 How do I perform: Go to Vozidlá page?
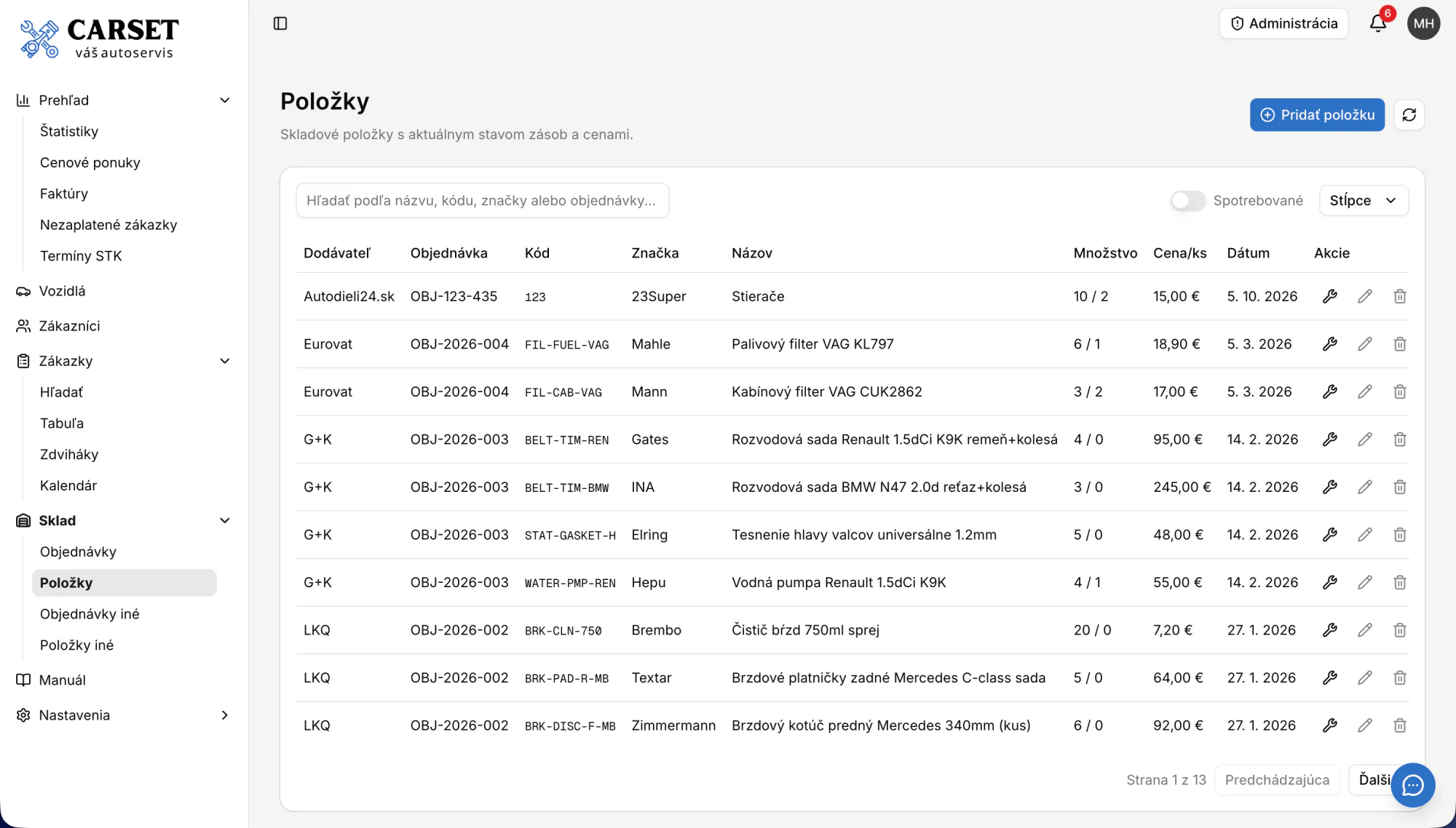(x=62, y=291)
